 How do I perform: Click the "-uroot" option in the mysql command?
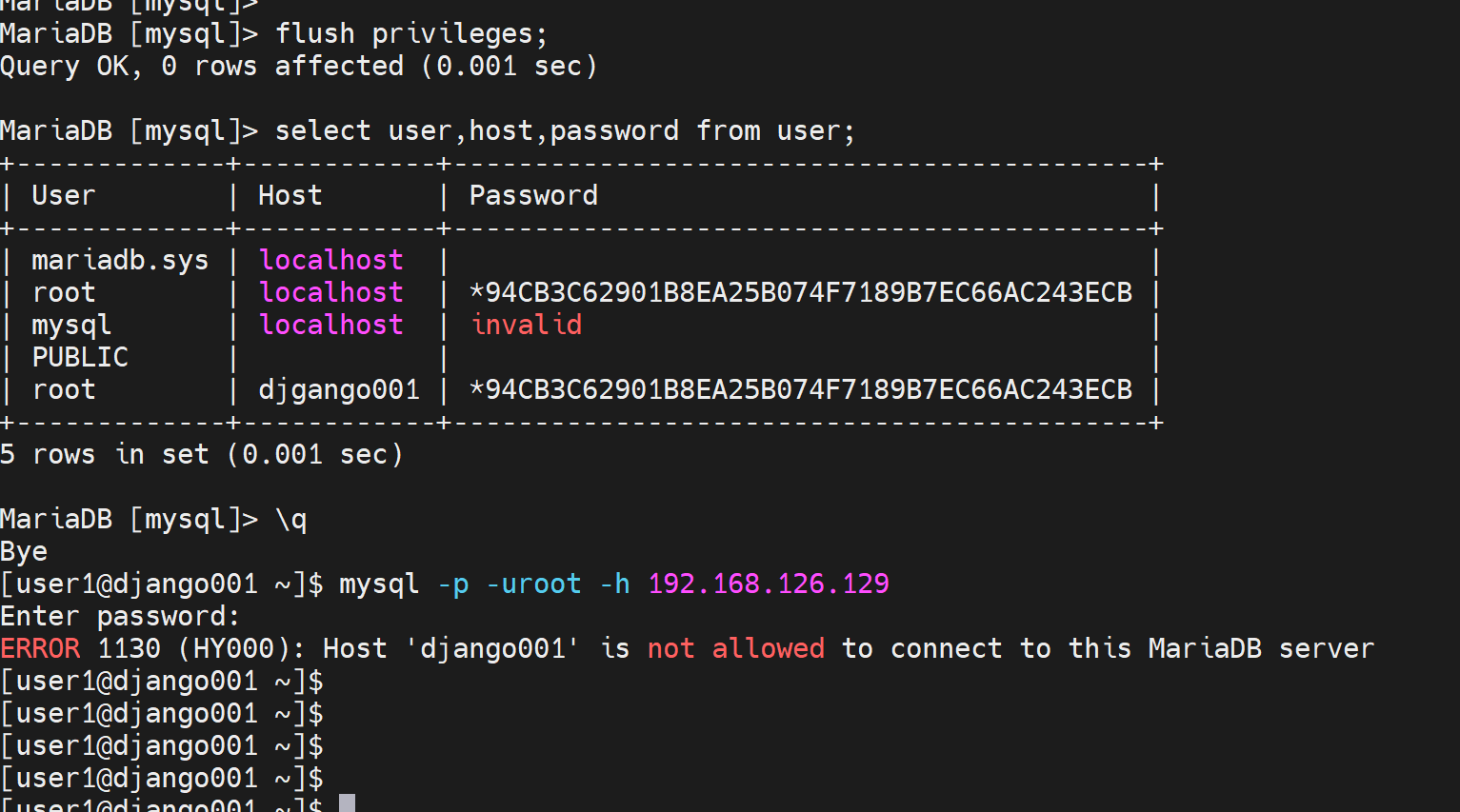pyautogui.click(x=533, y=584)
